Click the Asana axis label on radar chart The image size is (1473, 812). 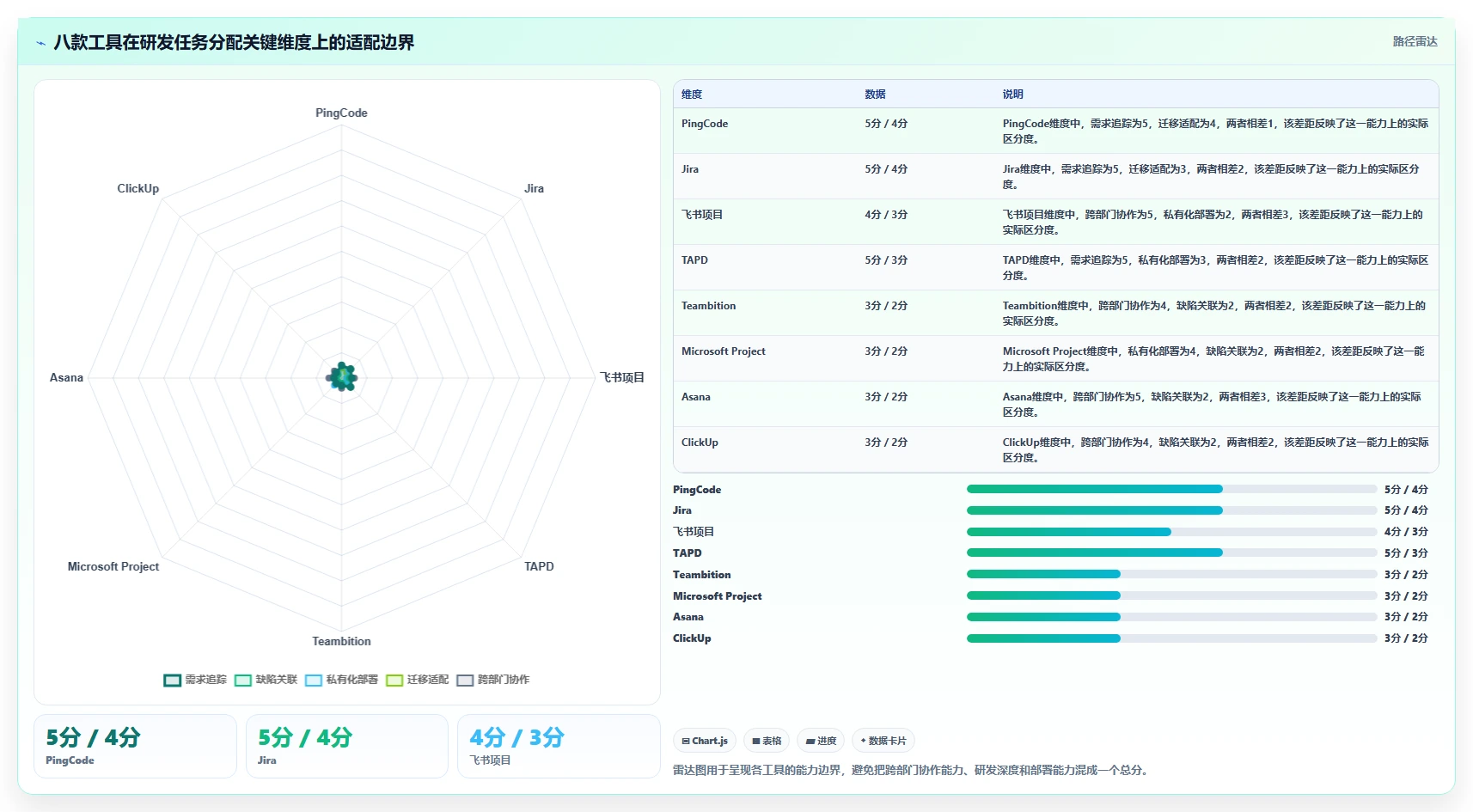[x=66, y=377]
